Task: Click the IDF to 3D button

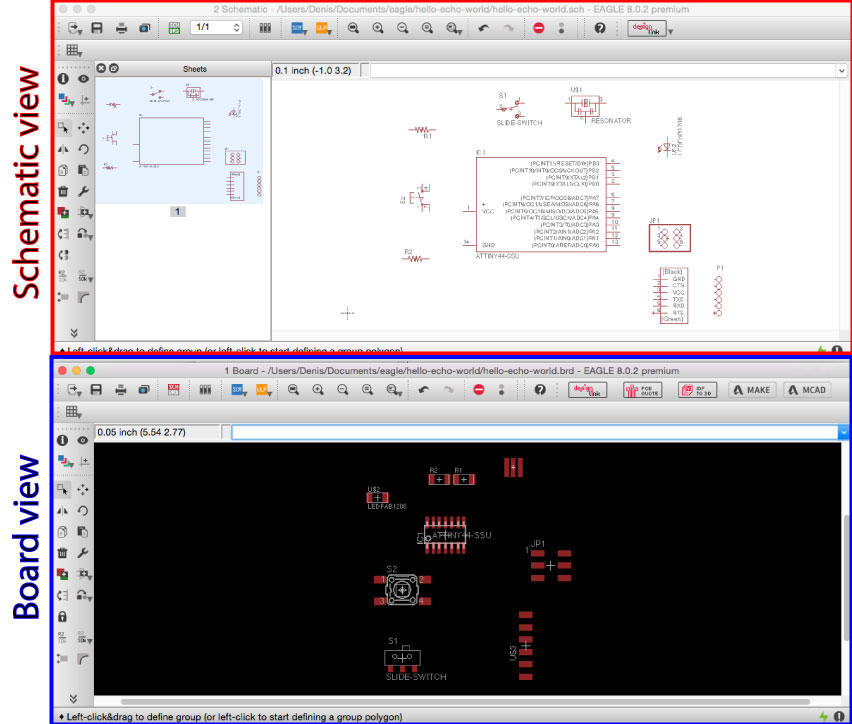Action: (698, 390)
